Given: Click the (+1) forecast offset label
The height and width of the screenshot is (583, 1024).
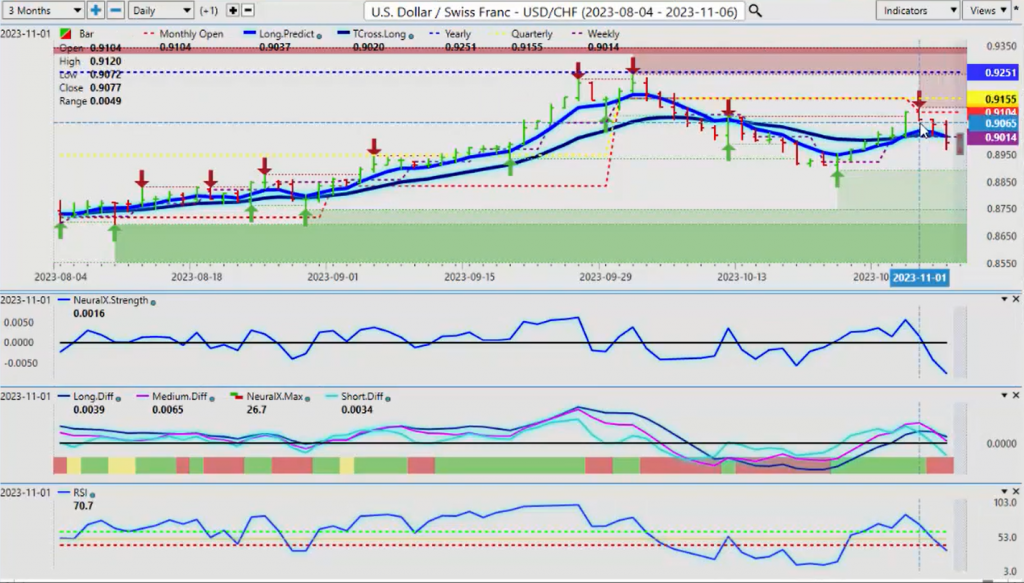Looking at the screenshot, I should 208,10.
